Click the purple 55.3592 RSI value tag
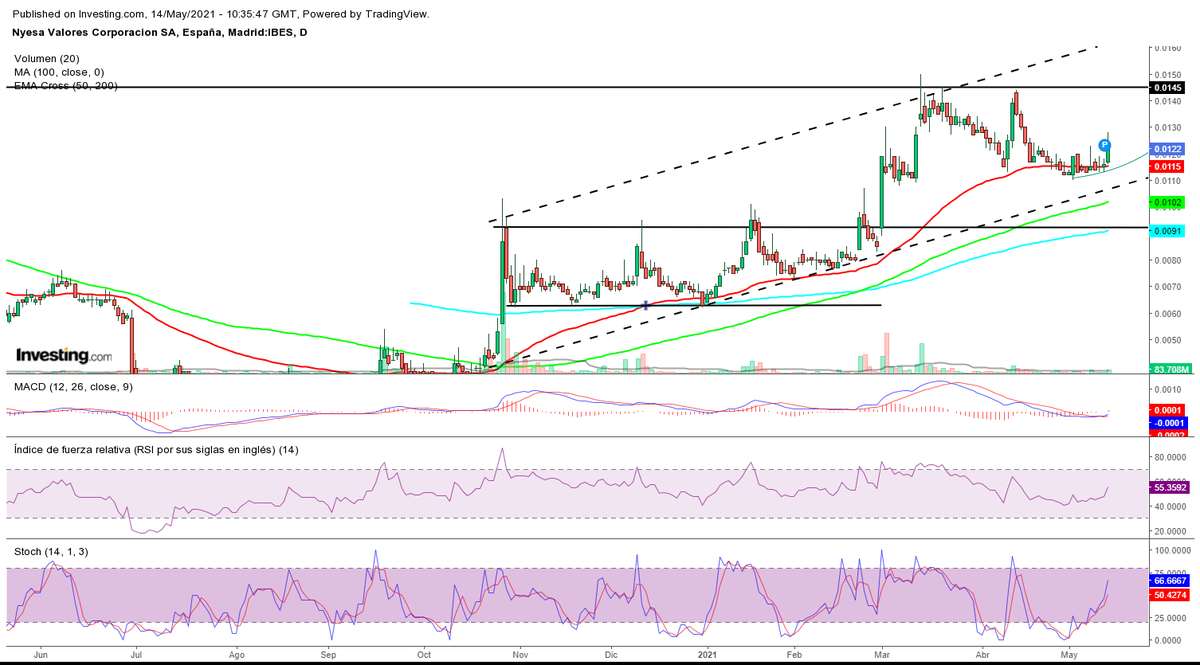 click(x=1168, y=489)
